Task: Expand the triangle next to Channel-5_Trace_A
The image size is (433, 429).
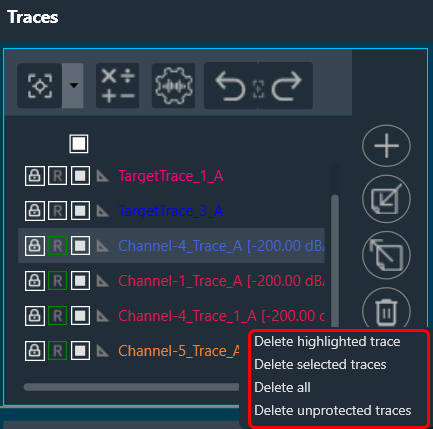Action: point(103,351)
